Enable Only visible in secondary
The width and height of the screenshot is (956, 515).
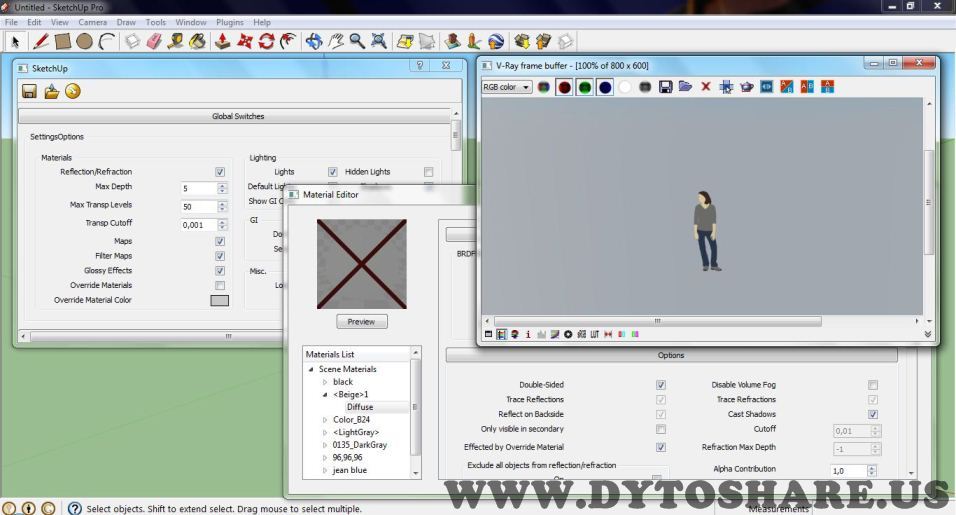pos(661,430)
